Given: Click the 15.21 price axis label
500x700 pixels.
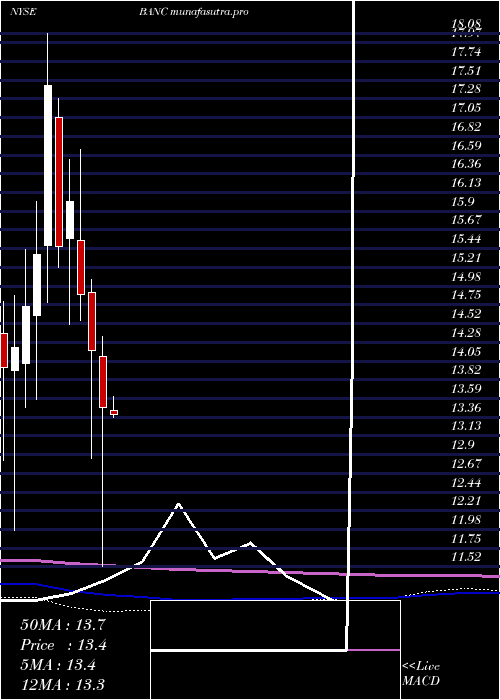Looking at the screenshot, I should click(x=466, y=258).
